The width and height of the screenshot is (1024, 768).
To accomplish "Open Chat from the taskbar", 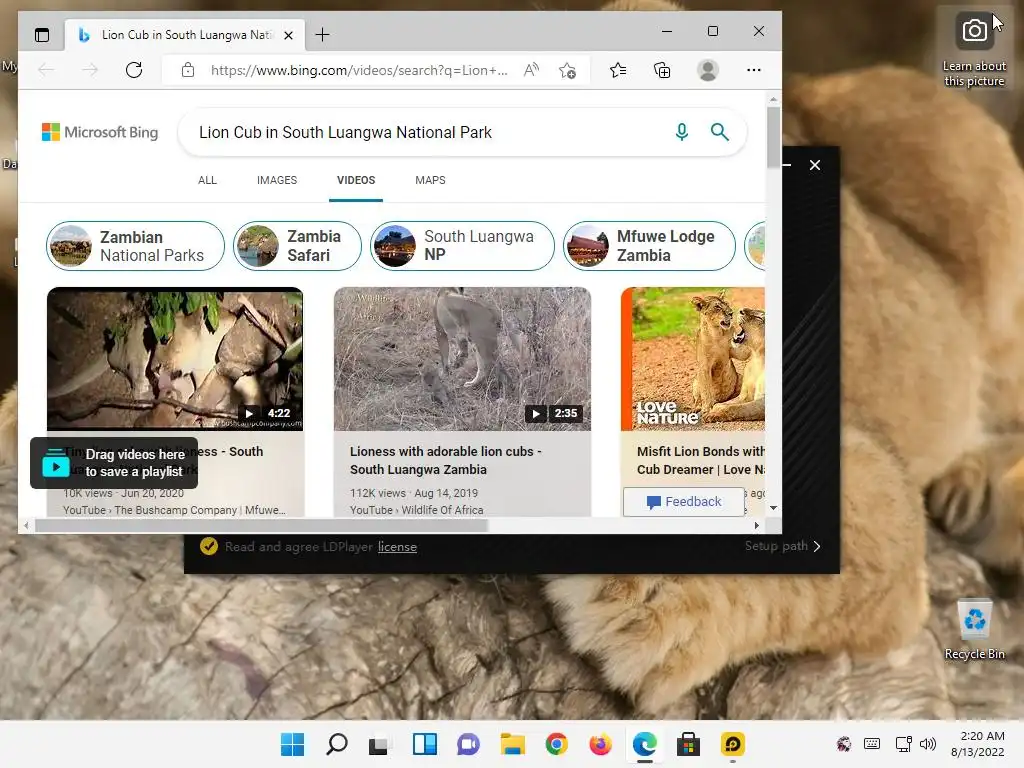I will pyautogui.click(x=468, y=744).
